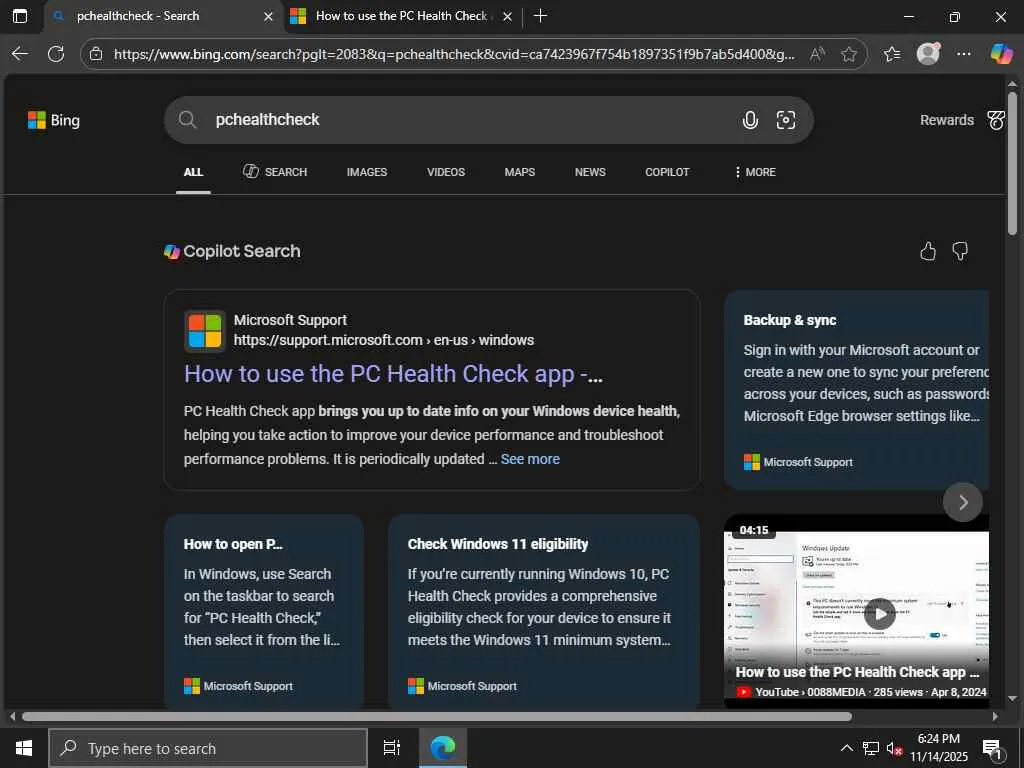Open the tab actions menu icon
This screenshot has width=1024, height=768.
coord(20,16)
